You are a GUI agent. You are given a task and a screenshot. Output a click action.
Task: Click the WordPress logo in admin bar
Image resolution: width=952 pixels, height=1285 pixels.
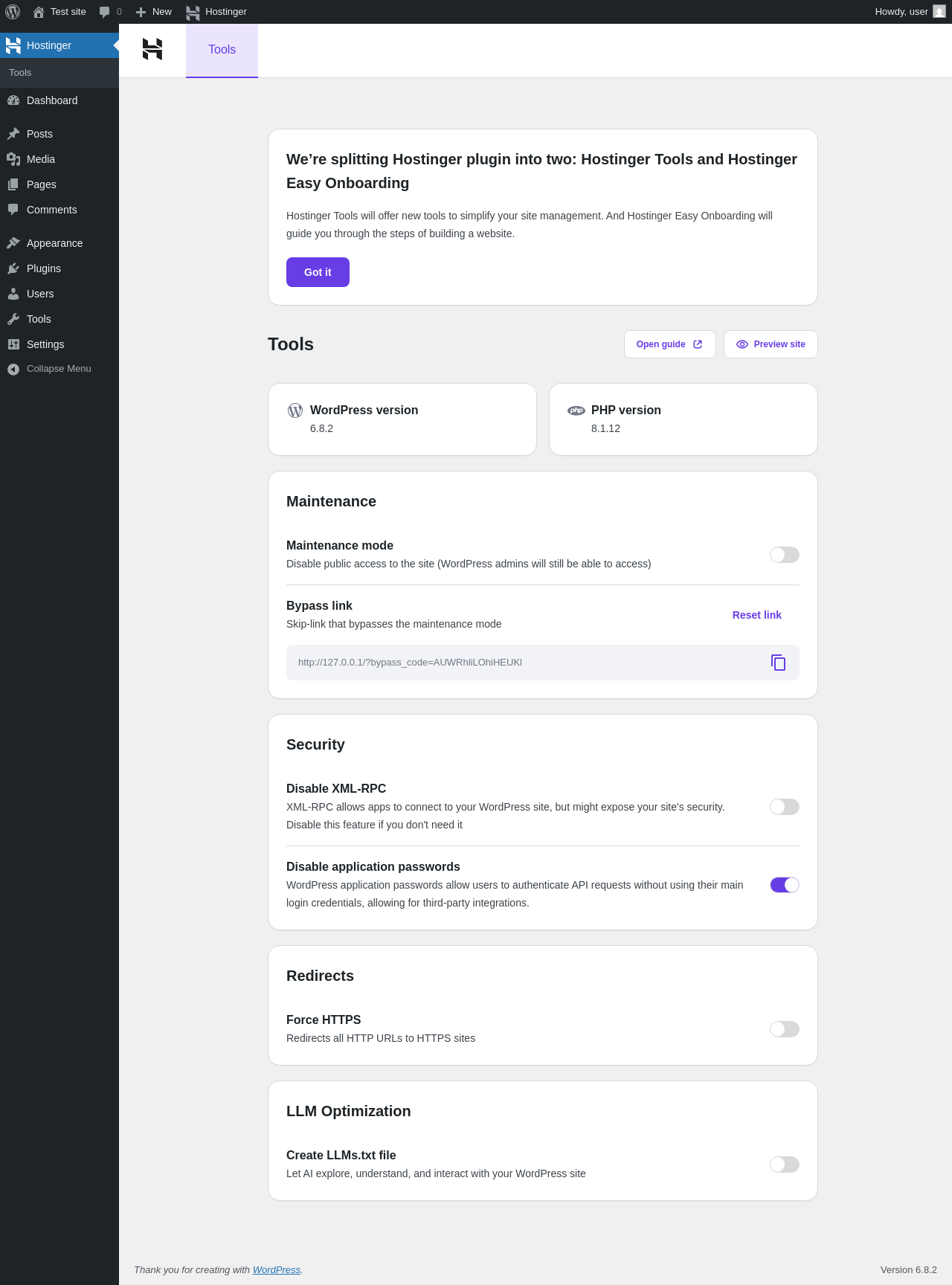tap(13, 12)
